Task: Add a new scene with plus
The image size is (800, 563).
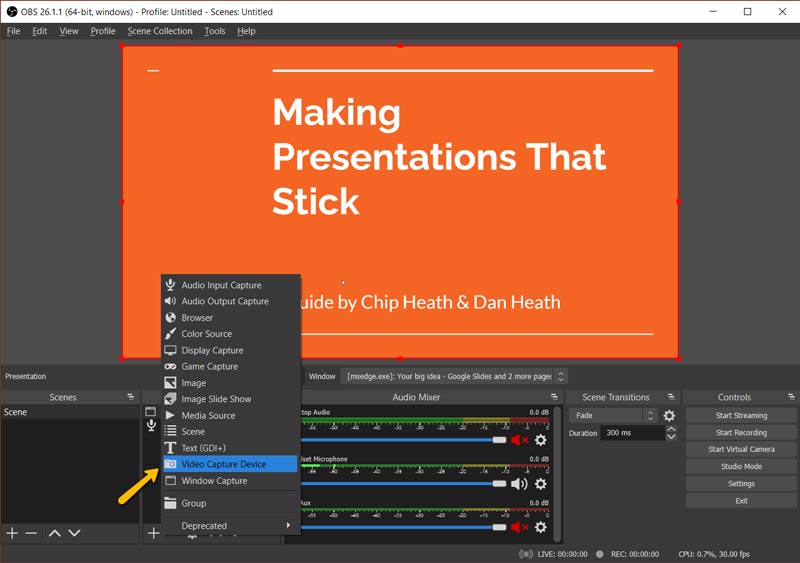Action: [x=12, y=533]
